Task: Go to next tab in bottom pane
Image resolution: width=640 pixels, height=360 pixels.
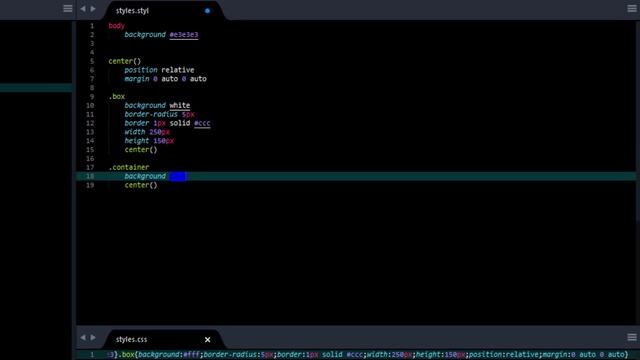Action: click(x=93, y=338)
